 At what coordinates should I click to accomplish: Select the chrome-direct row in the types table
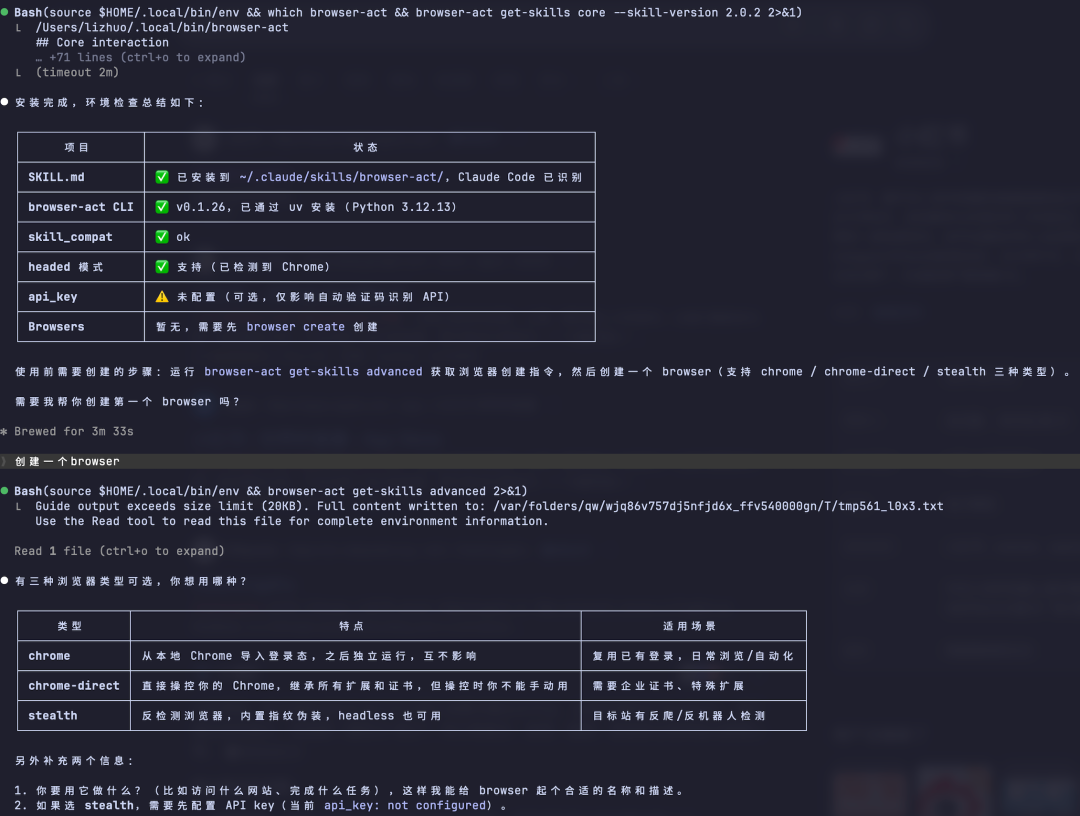pos(412,686)
